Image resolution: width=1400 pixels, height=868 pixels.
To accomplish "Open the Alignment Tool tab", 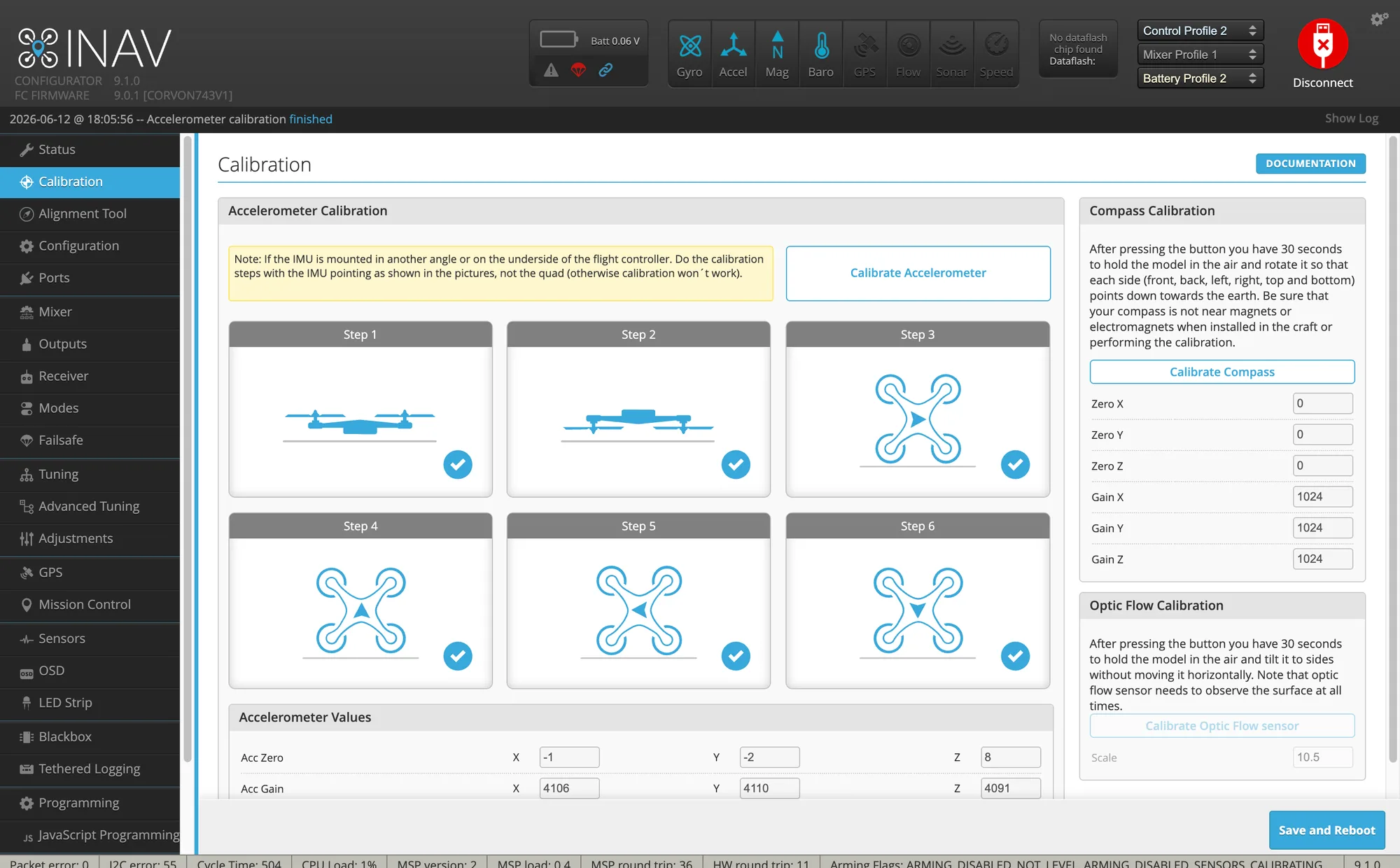I will coord(90,213).
